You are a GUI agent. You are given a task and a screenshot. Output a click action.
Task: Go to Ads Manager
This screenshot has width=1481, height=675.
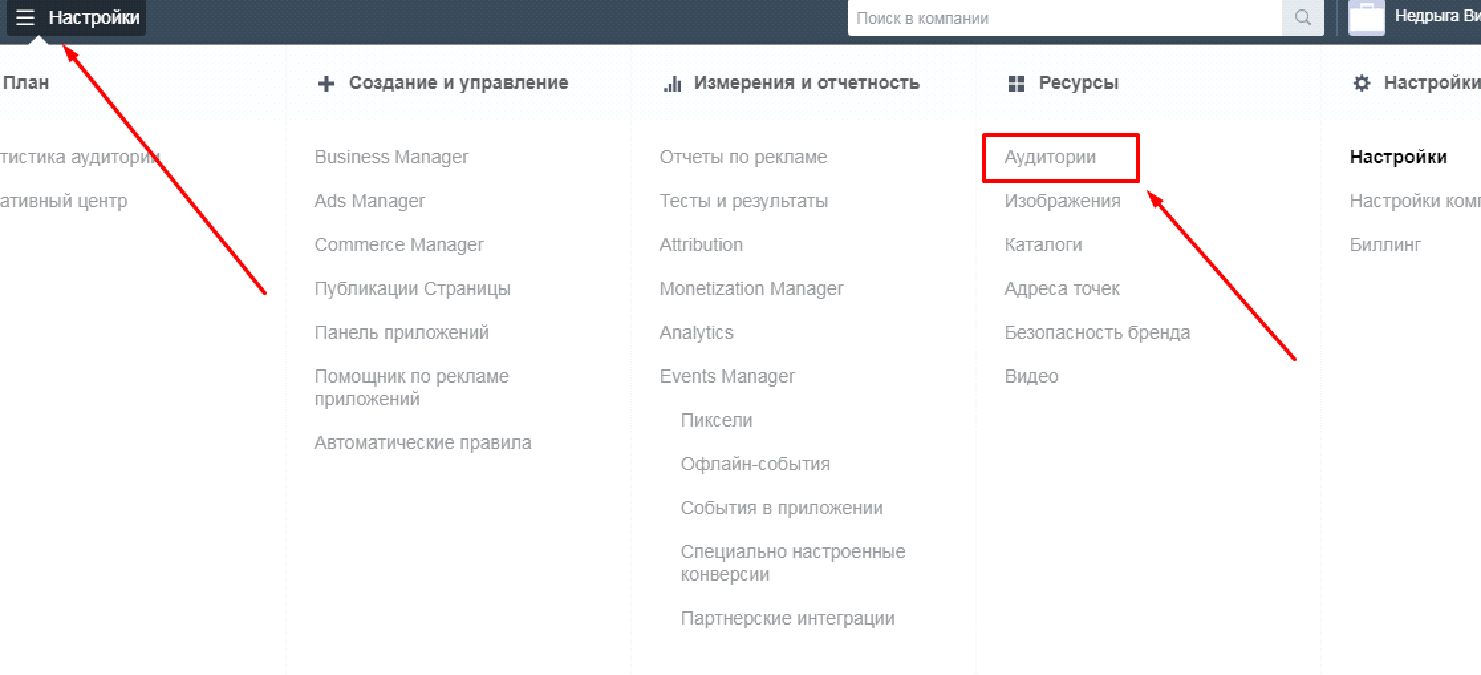pos(369,201)
